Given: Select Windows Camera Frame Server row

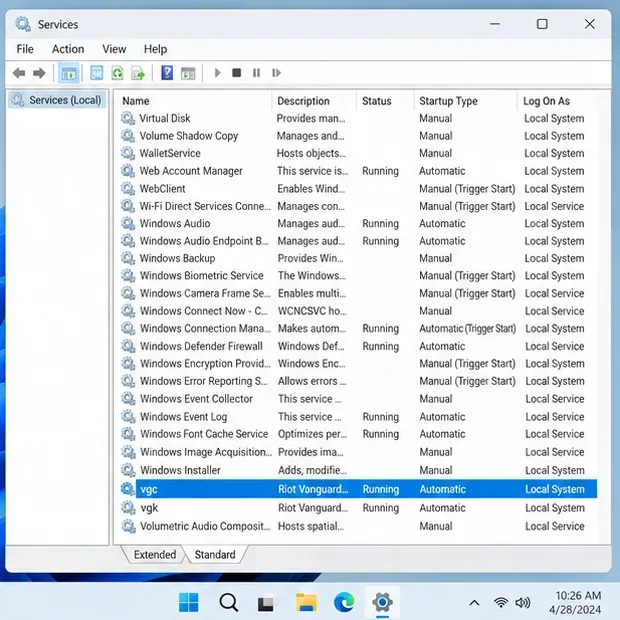Looking at the screenshot, I should click(x=359, y=293).
